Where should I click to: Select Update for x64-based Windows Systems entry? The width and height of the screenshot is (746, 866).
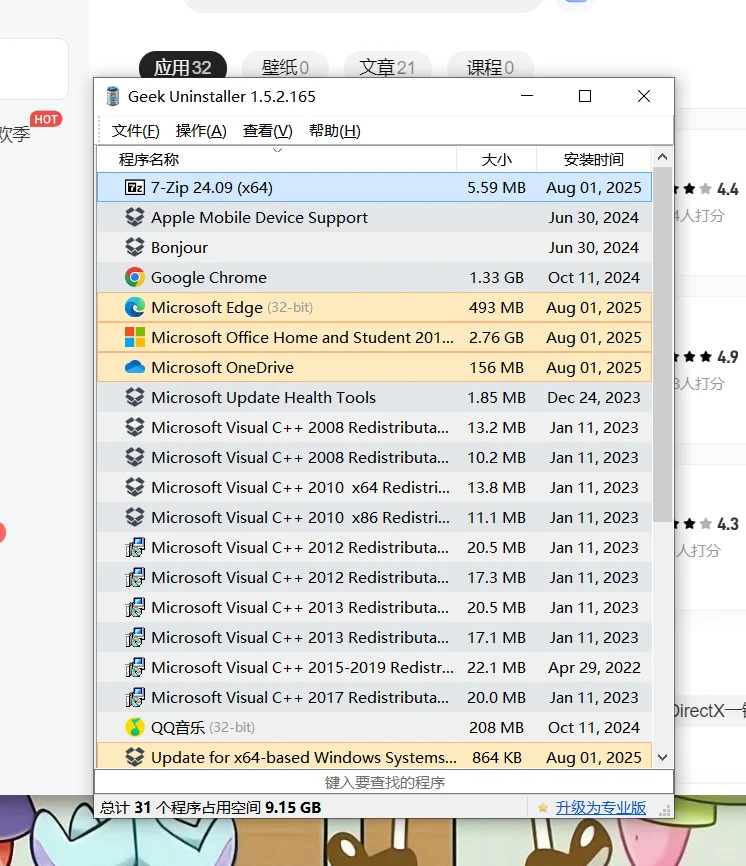click(x=374, y=756)
